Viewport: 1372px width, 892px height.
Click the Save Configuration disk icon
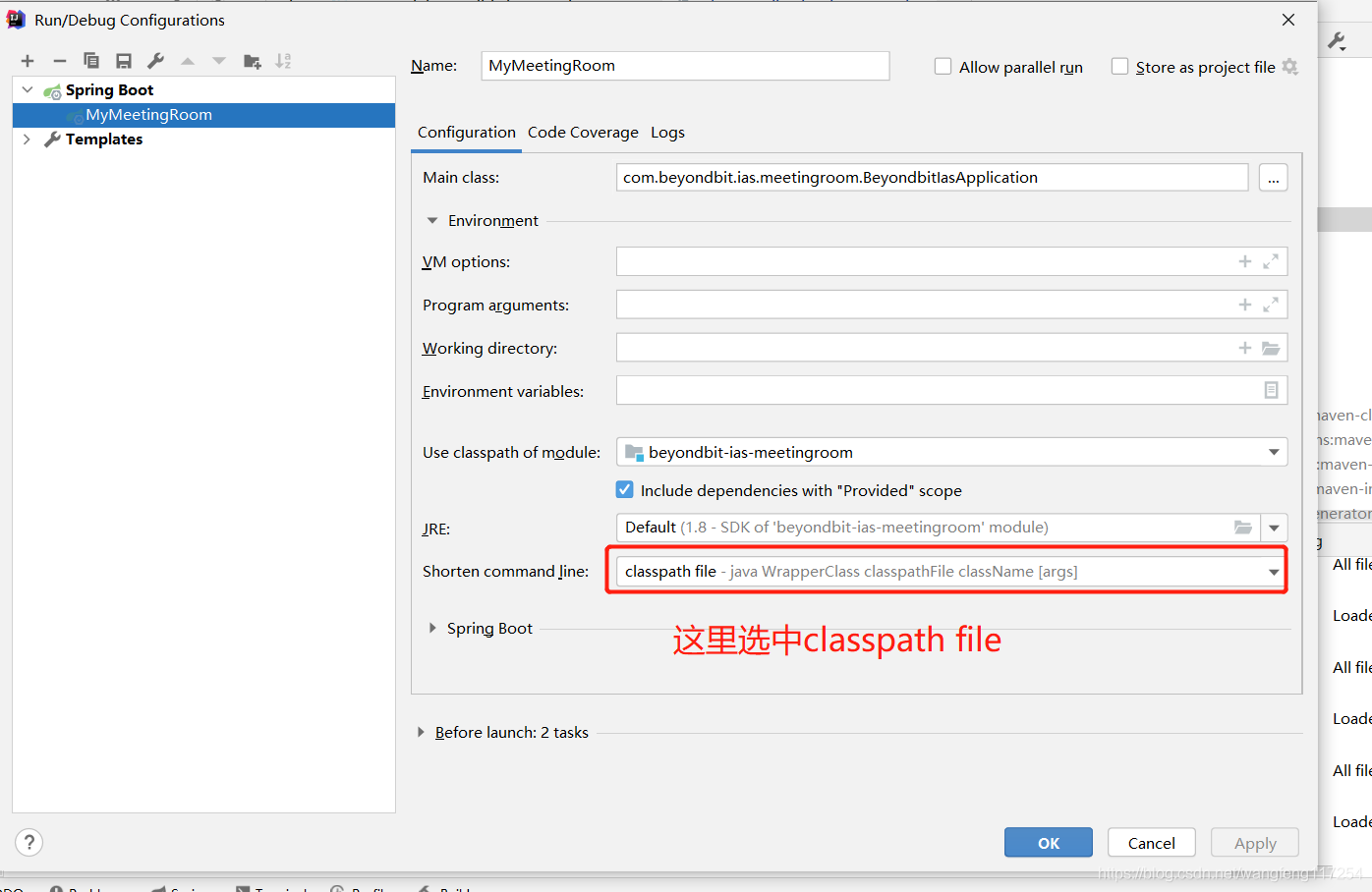point(124,61)
